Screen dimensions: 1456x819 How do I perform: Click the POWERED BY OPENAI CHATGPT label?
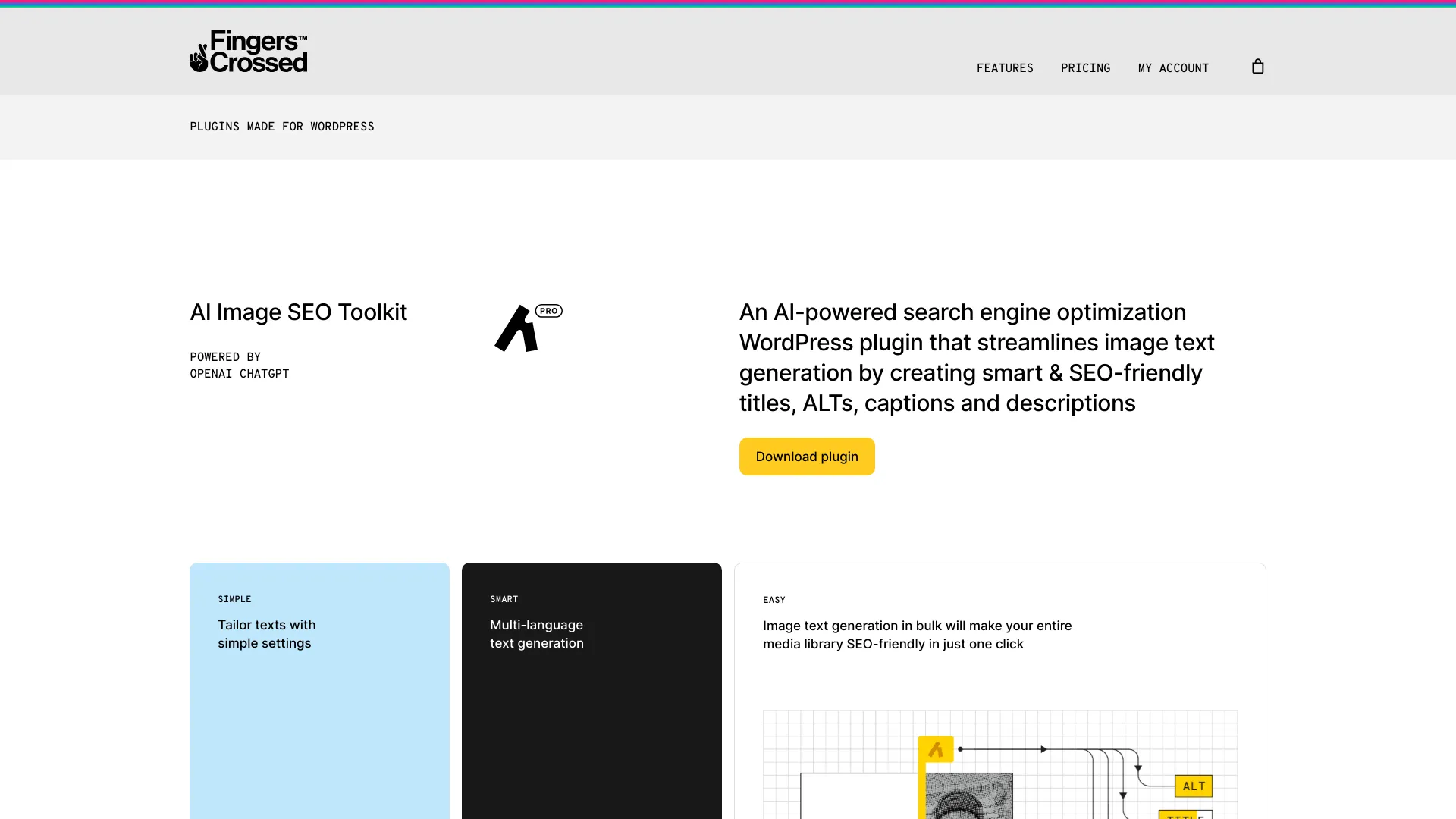[239, 365]
